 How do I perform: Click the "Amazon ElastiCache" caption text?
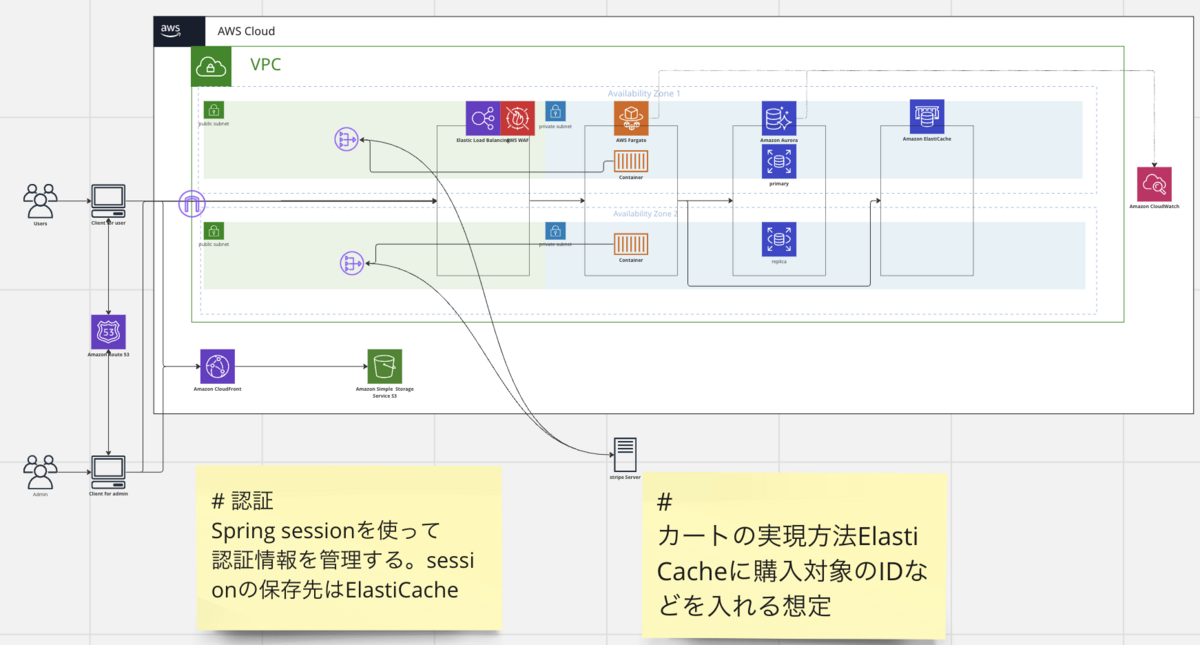click(926, 140)
